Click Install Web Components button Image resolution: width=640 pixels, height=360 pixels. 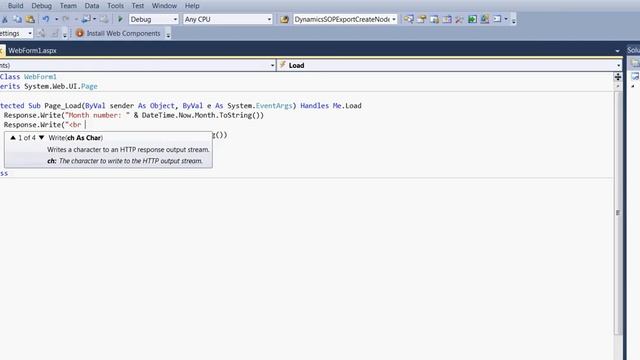point(118,33)
